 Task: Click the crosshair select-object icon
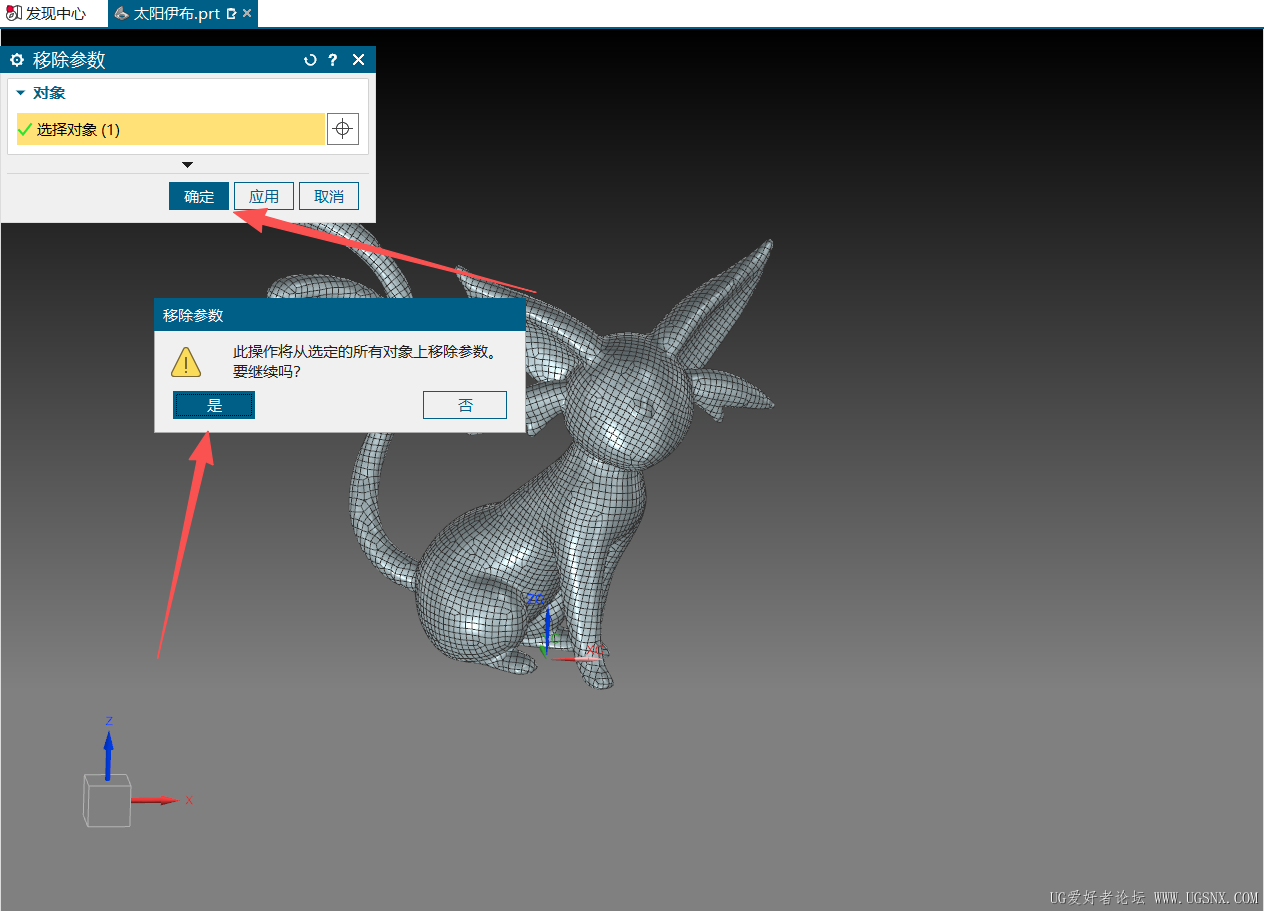(x=343, y=129)
